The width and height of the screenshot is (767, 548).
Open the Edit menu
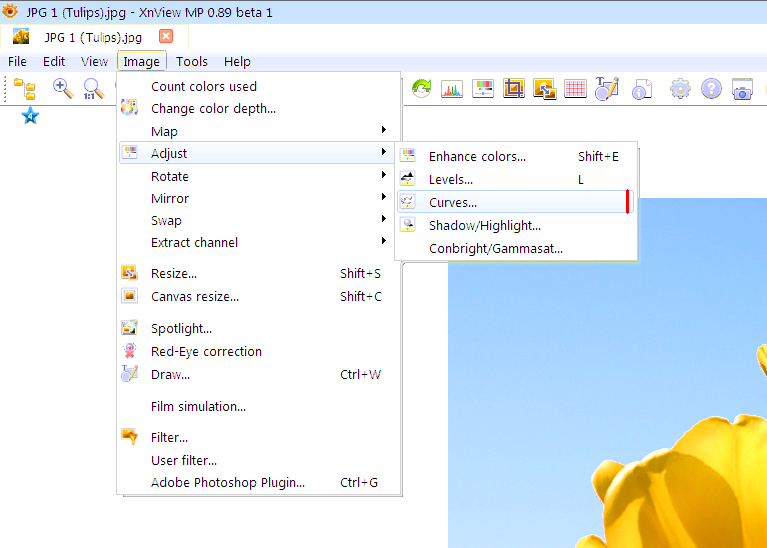click(x=54, y=62)
